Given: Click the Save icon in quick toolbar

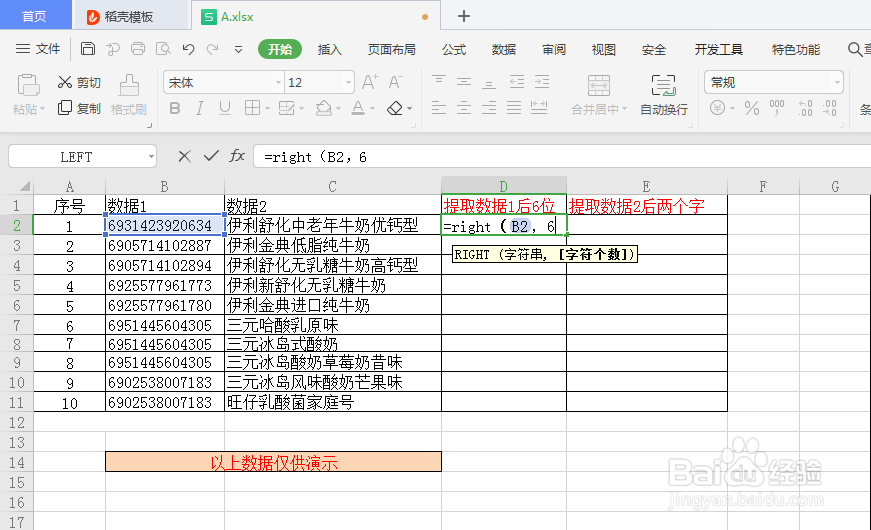Looking at the screenshot, I should (x=88, y=49).
